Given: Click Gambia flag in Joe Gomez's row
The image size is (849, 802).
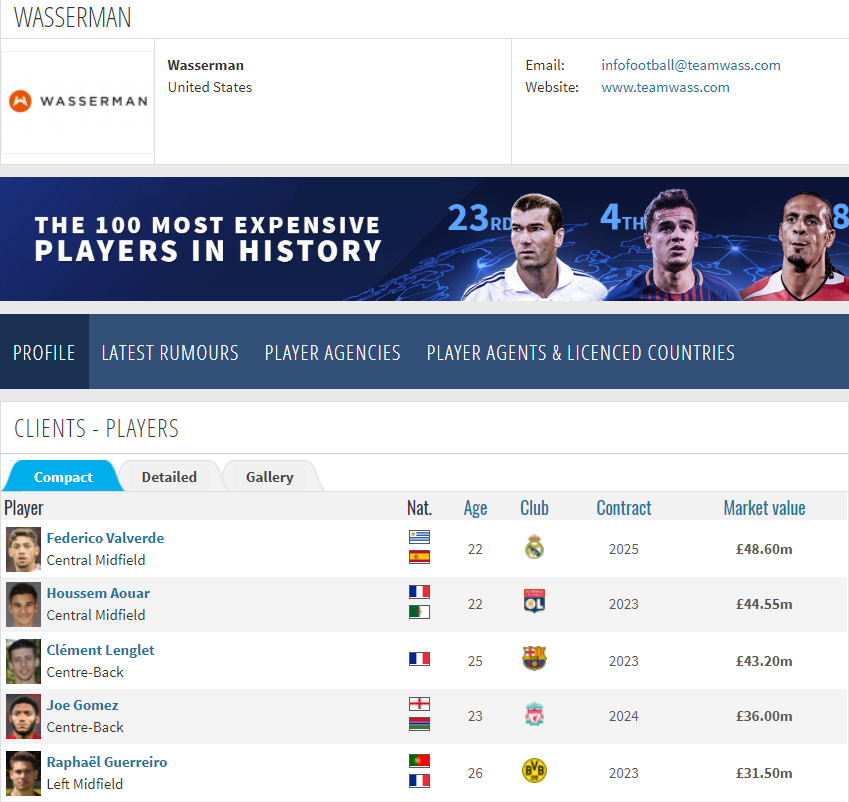Looking at the screenshot, I should pos(419,724).
